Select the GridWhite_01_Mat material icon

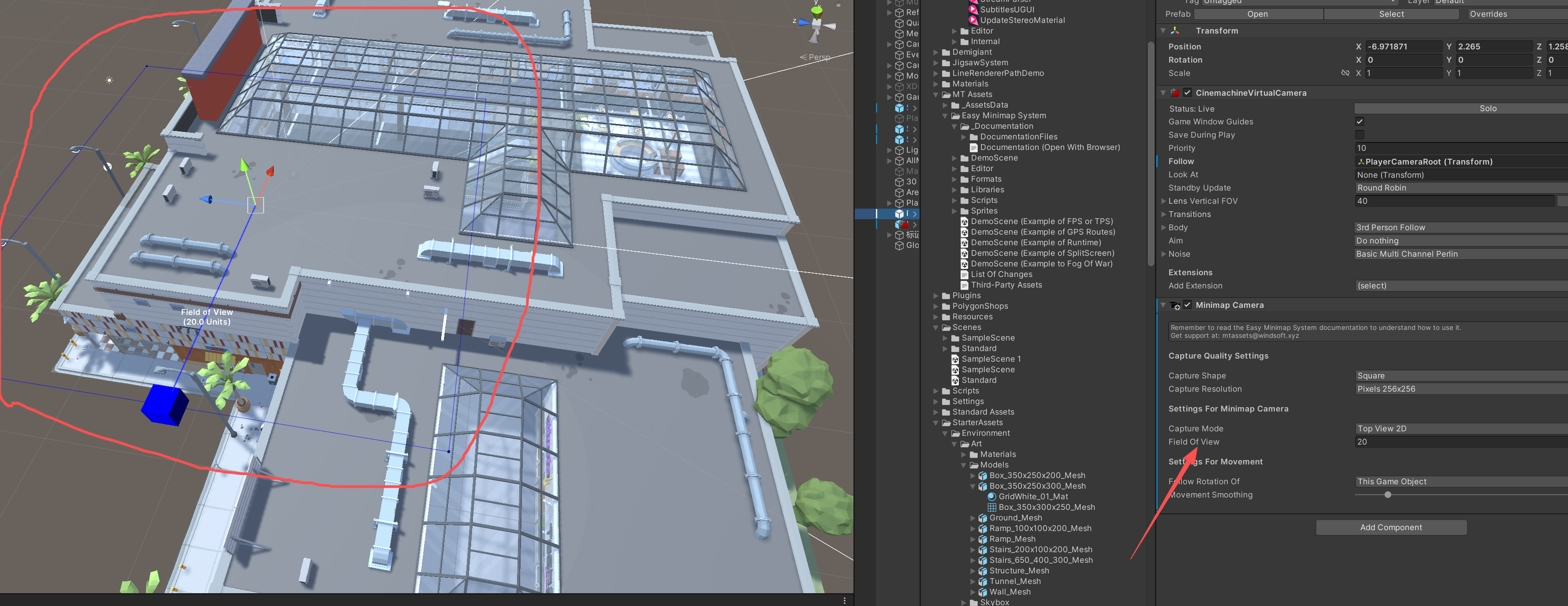click(x=991, y=496)
